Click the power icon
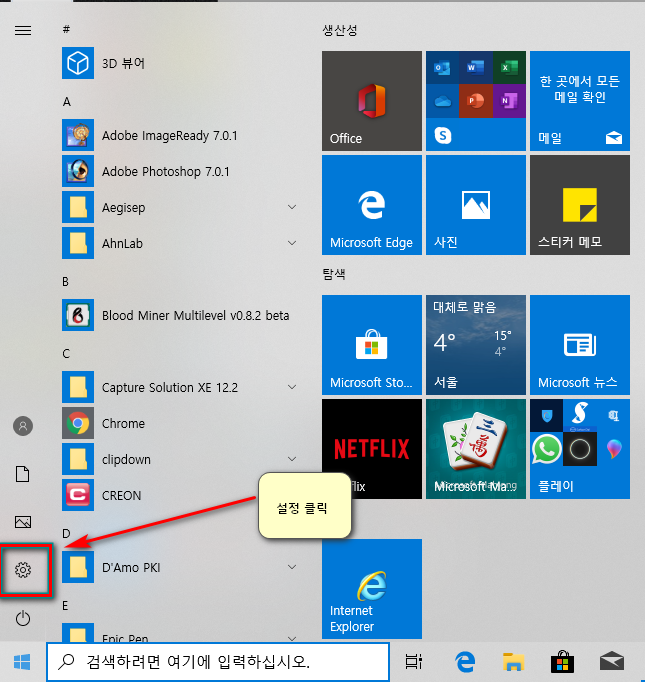Viewport: 645px width, 682px height. (23, 618)
